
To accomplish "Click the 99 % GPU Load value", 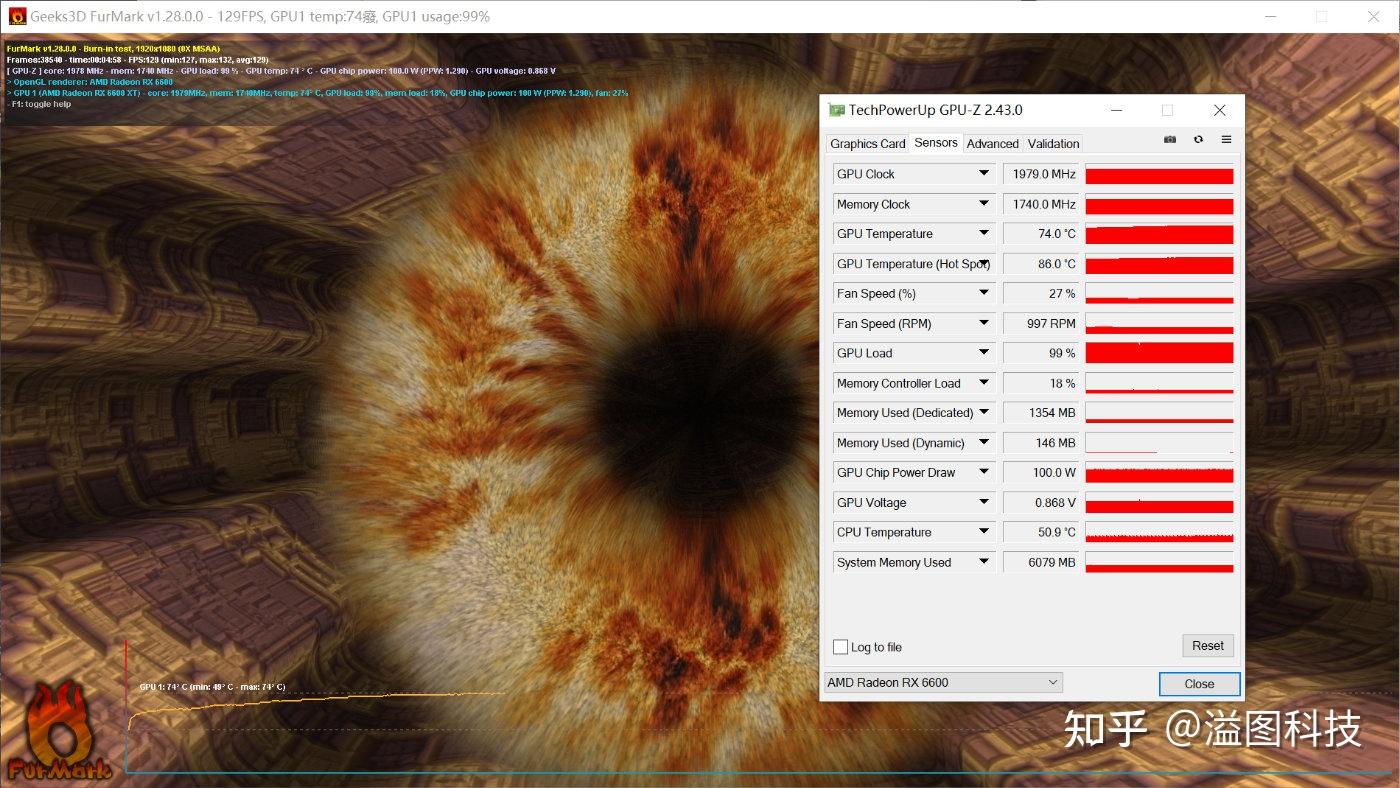I will pos(1041,353).
